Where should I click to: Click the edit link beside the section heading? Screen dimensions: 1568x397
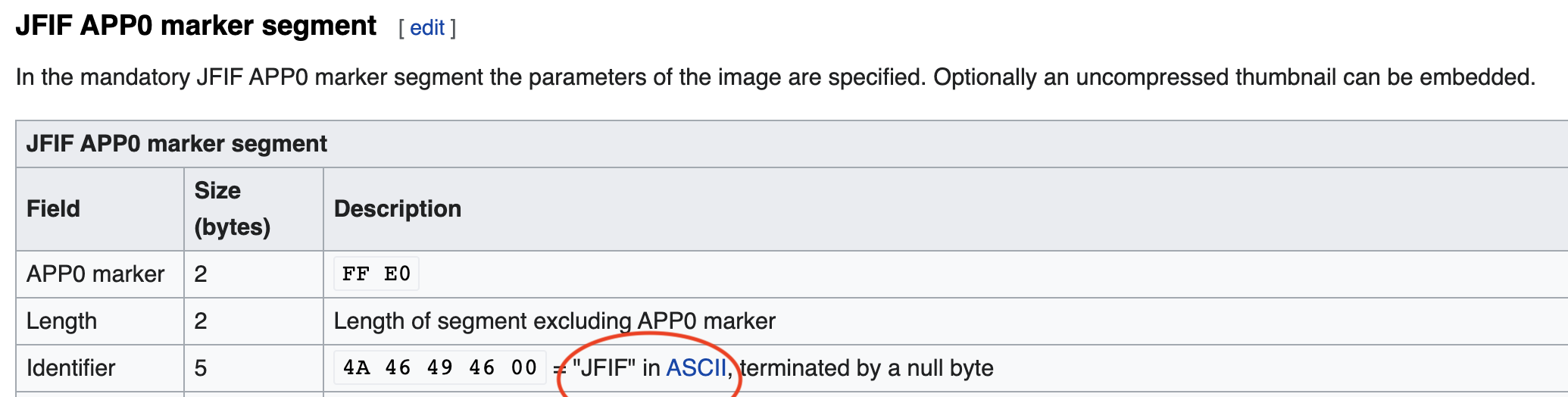pos(427,28)
